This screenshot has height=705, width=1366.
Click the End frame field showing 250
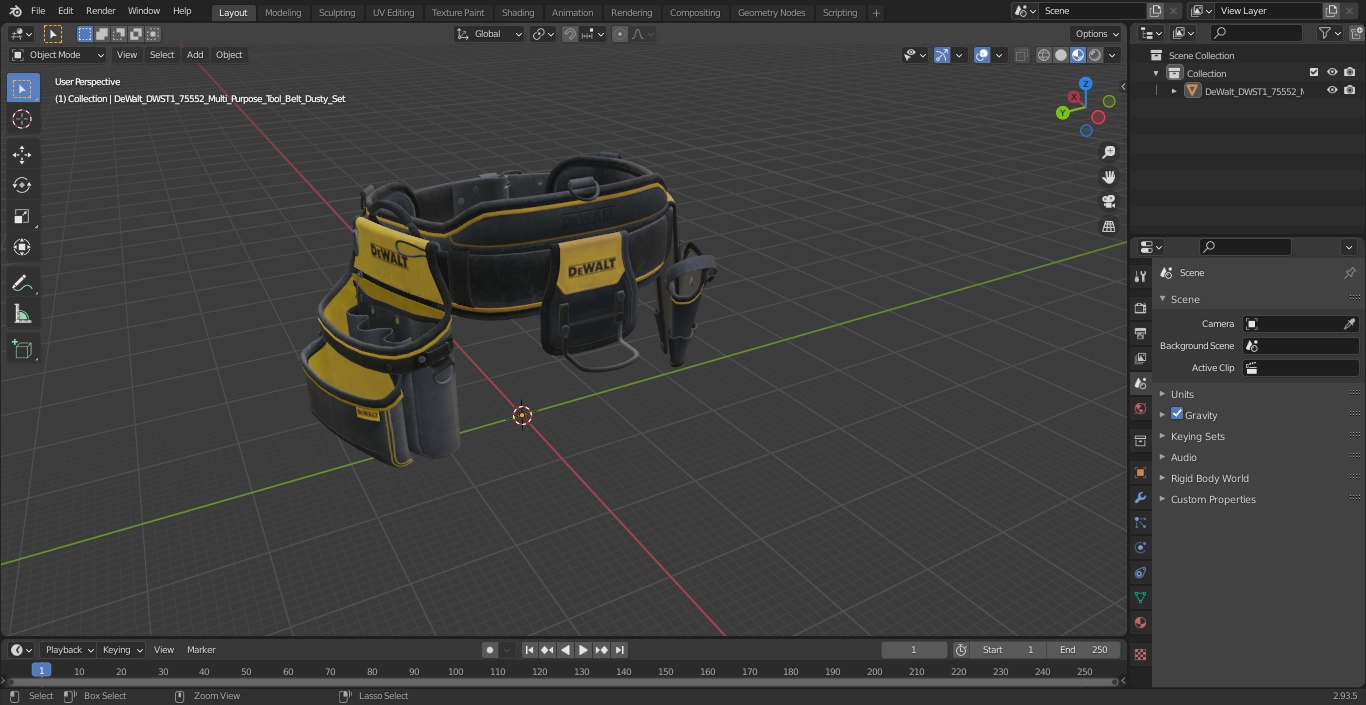(x=1083, y=650)
